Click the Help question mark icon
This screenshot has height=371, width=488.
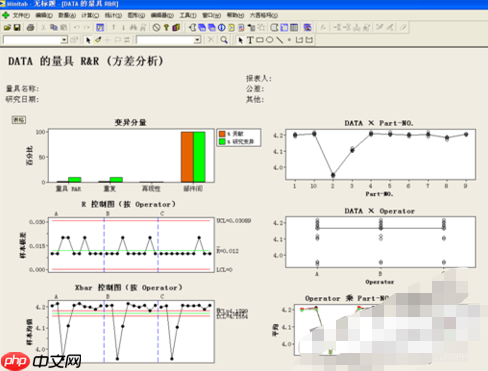(166, 27)
